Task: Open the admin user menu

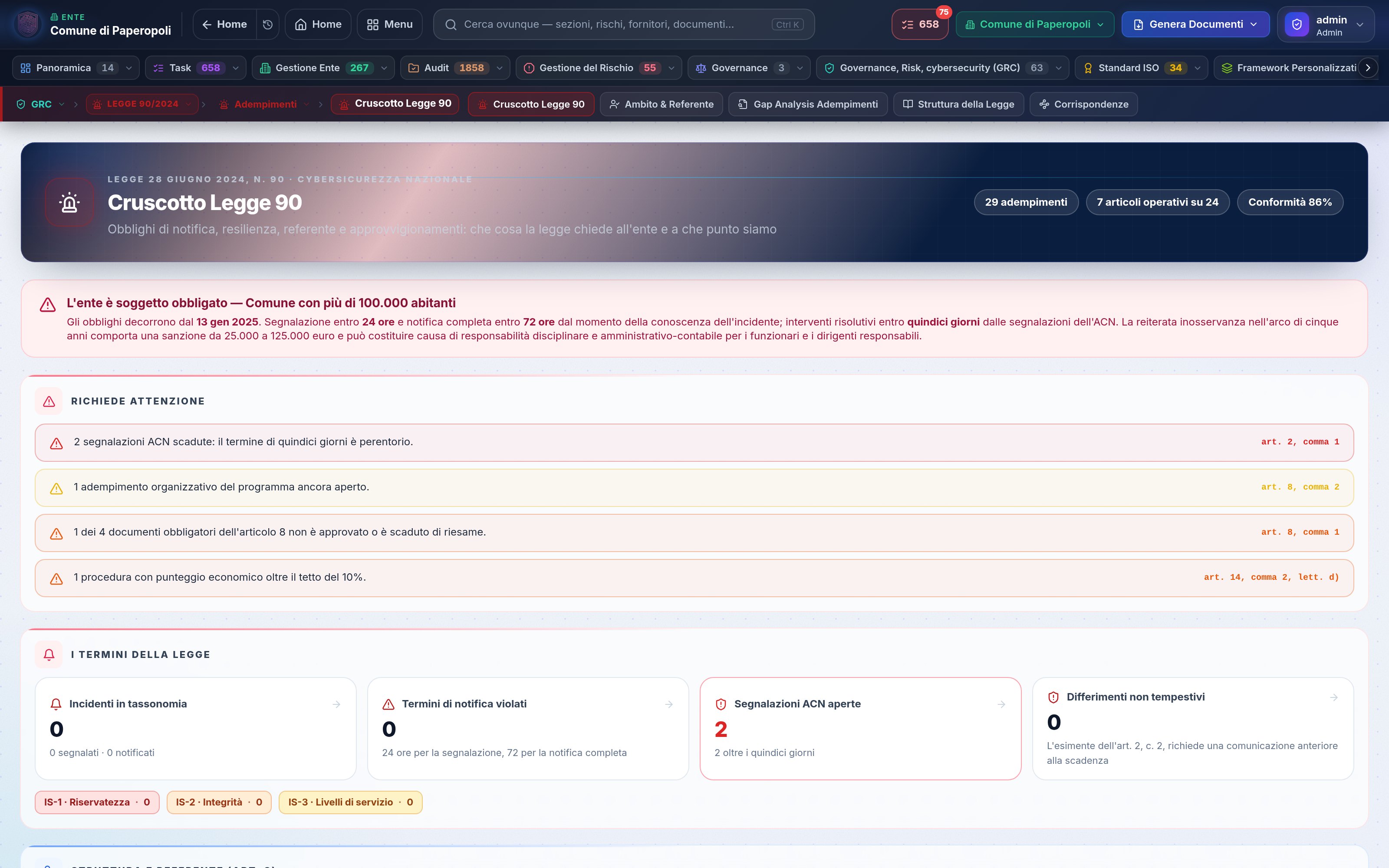Action: [x=1326, y=24]
